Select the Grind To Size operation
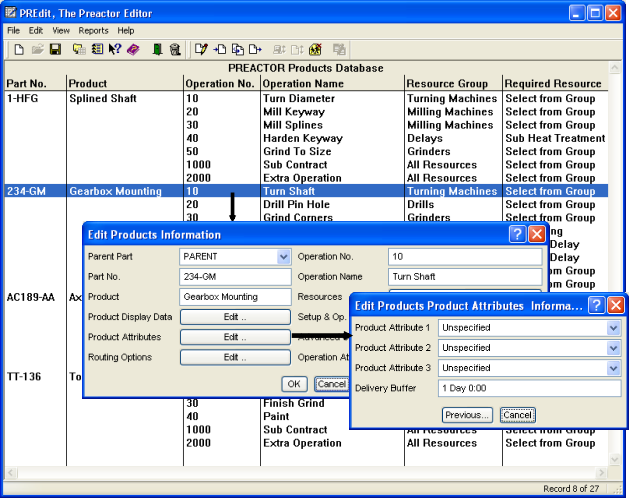This screenshot has height=498, width=630. [297, 152]
